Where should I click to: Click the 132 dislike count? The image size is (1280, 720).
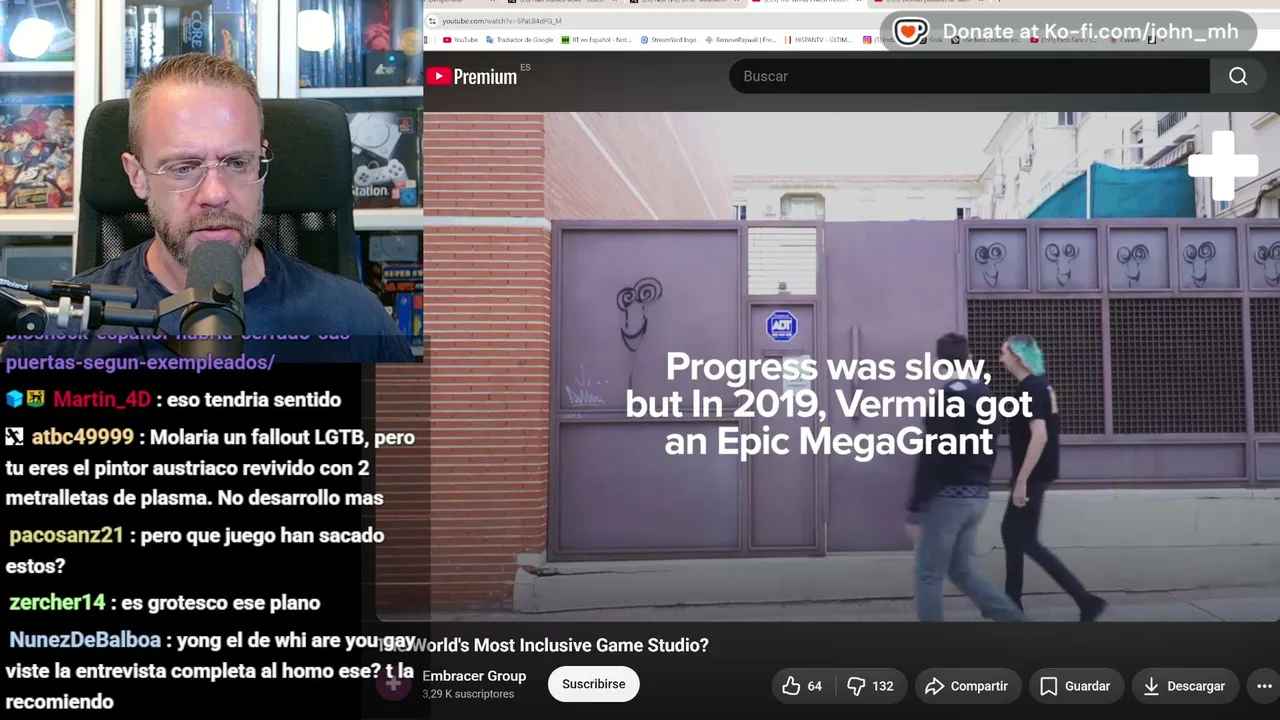pyautogui.click(x=883, y=686)
